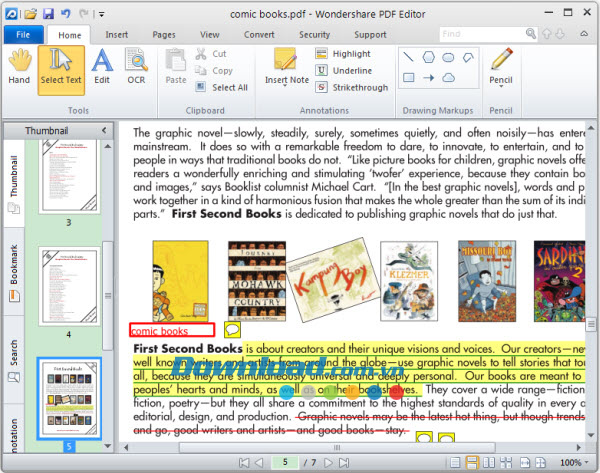
Task: Go to the previous page
Action: (x=259, y=463)
